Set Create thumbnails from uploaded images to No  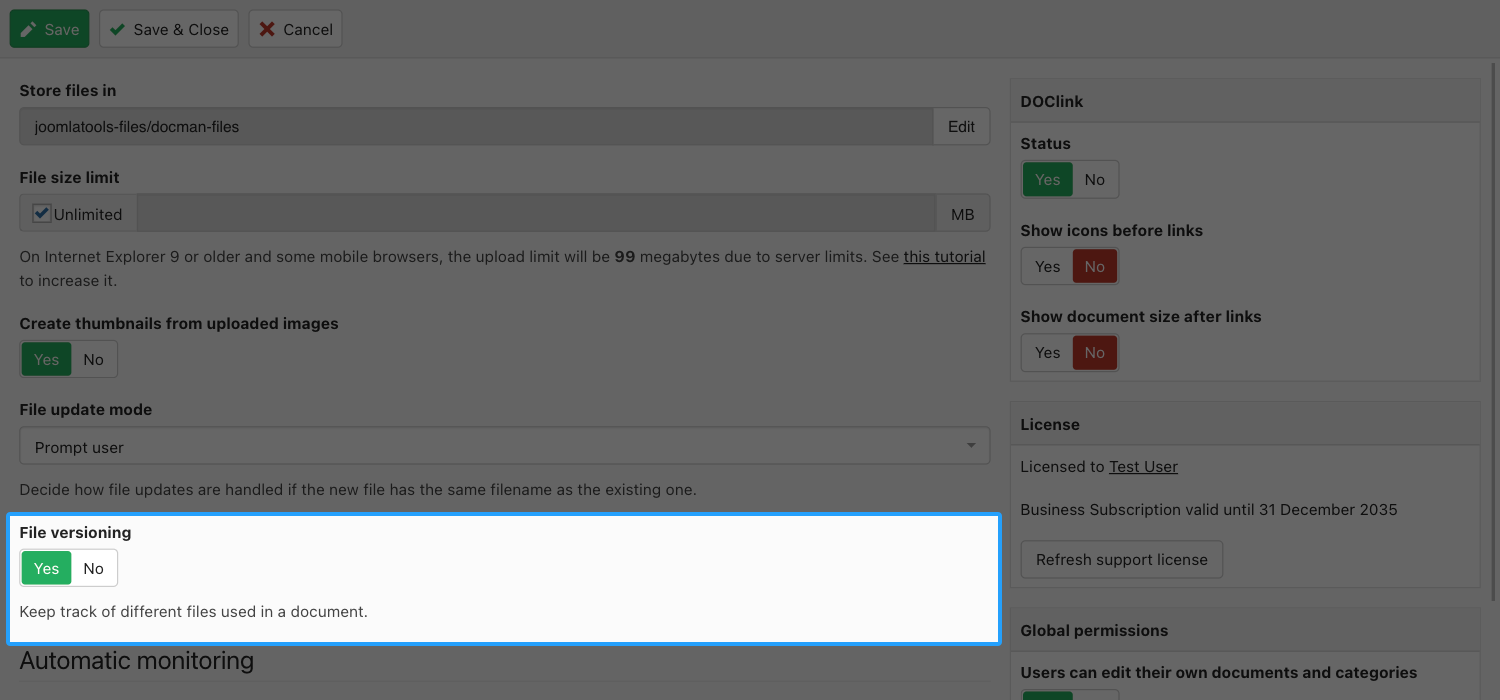pos(94,360)
